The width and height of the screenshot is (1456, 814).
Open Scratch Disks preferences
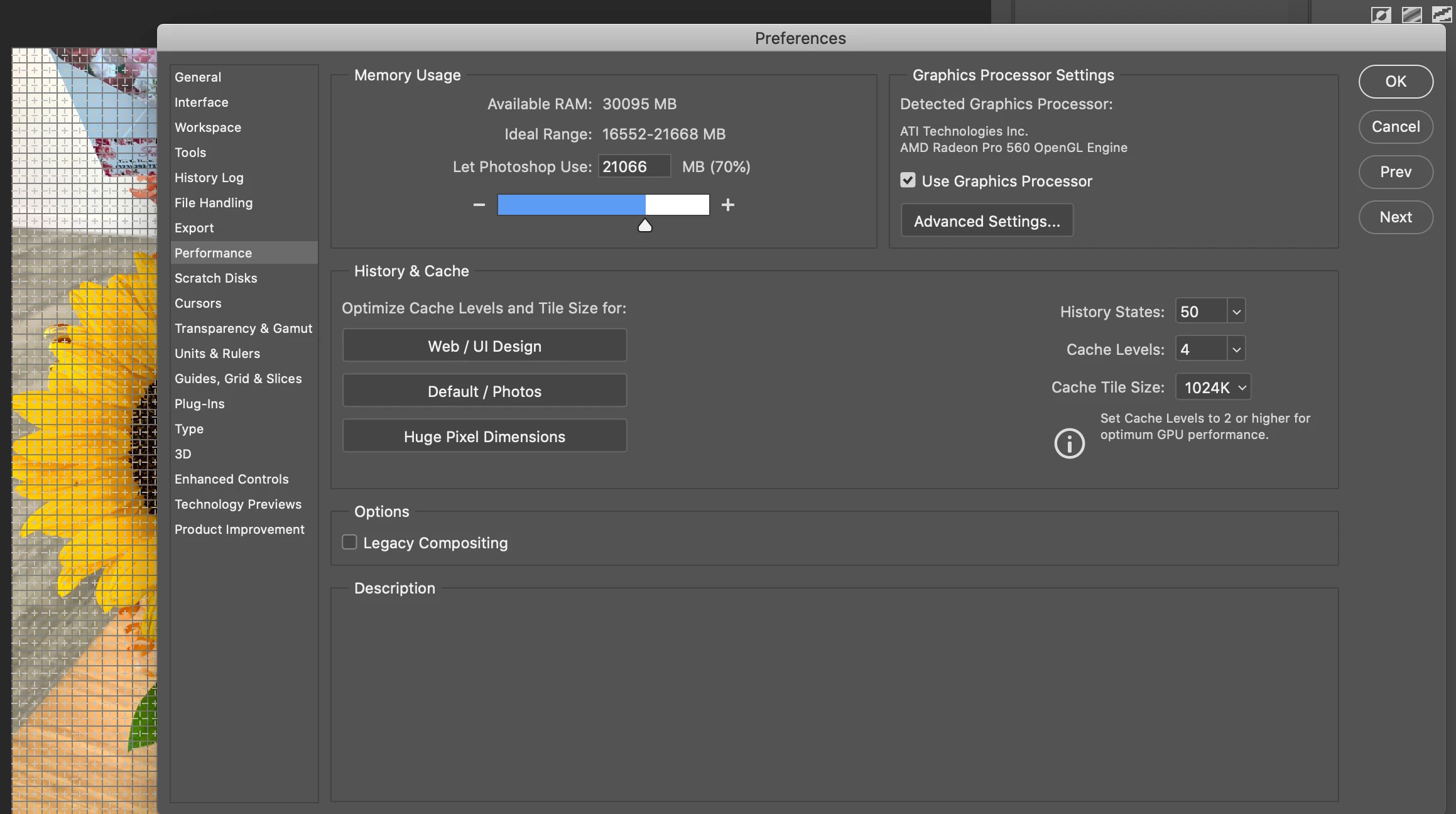(244, 278)
